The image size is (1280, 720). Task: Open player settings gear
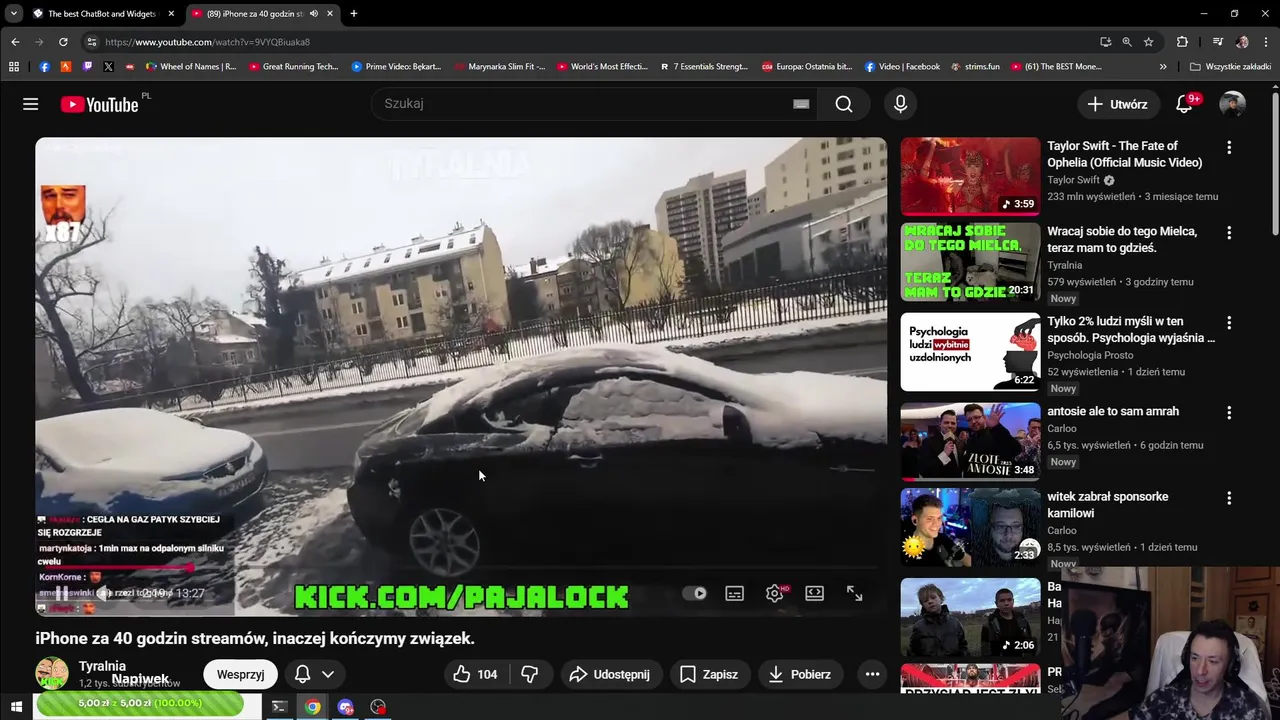click(775, 593)
